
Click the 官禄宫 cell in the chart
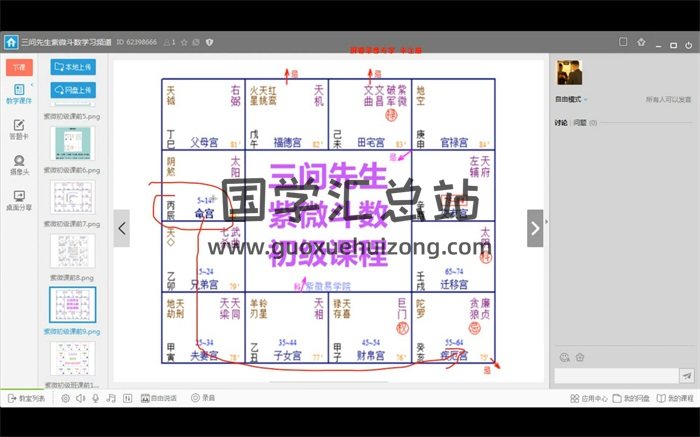click(x=454, y=114)
